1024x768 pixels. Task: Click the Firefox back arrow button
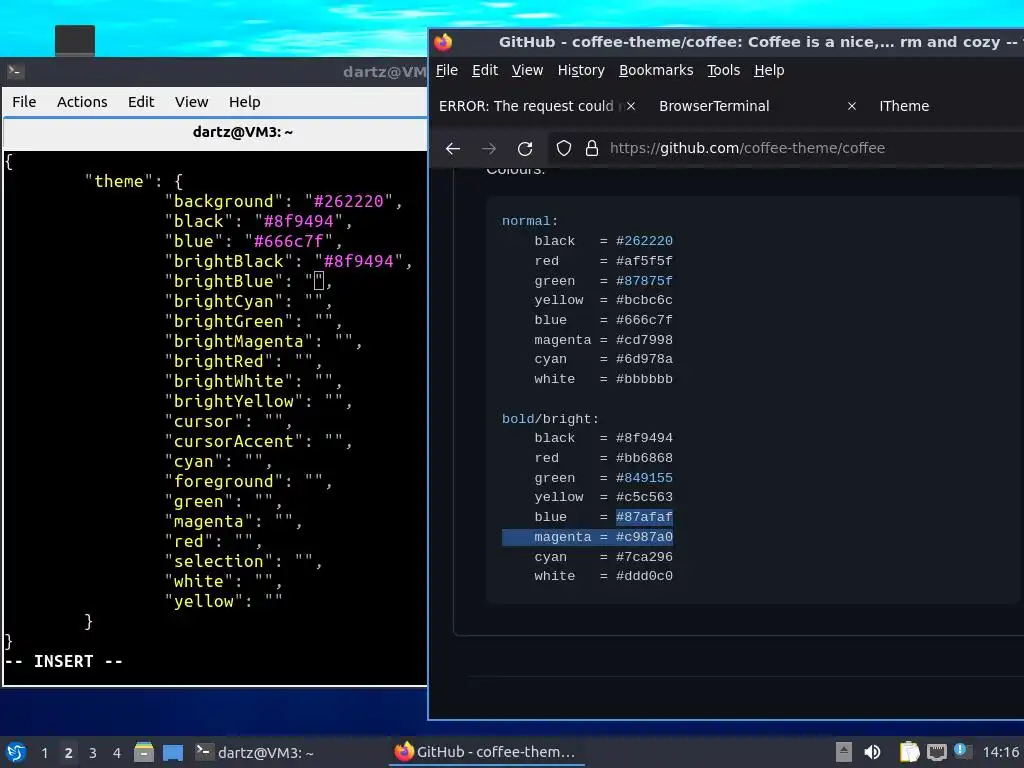[x=453, y=148]
